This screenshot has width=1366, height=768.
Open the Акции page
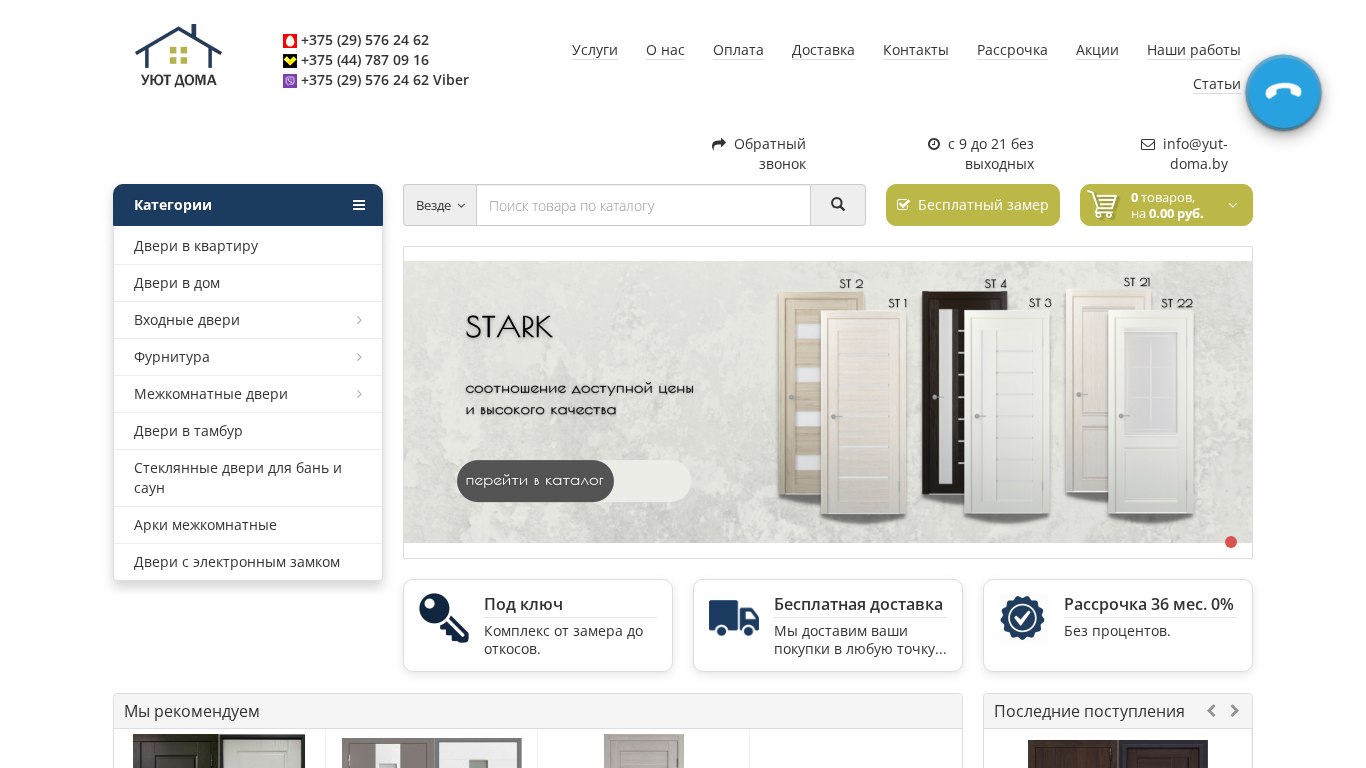(x=1097, y=50)
